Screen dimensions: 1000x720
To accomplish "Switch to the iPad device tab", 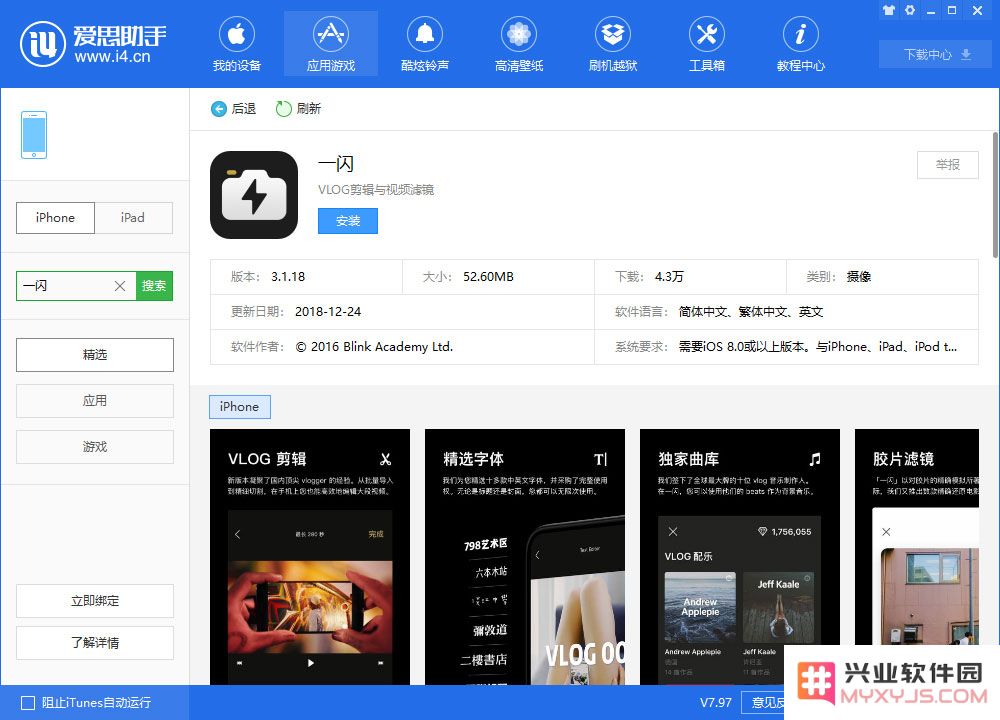I will pyautogui.click(x=133, y=218).
